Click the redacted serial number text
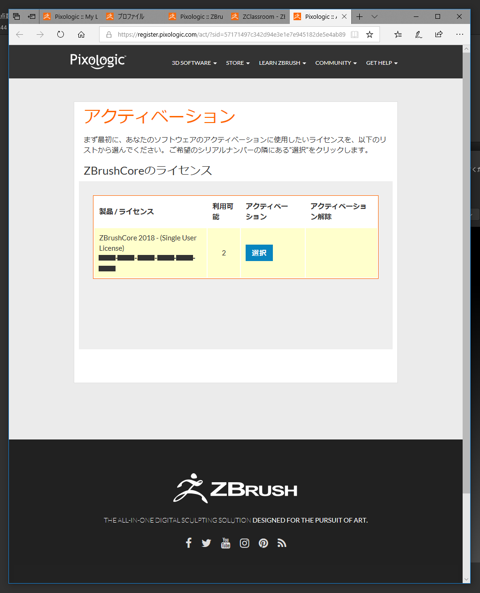Viewport: 480px width, 593px height. [147, 263]
